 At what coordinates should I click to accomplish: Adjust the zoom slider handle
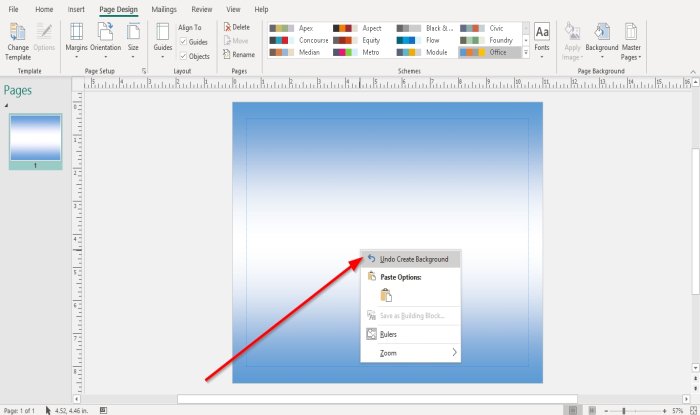coord(624,411)
